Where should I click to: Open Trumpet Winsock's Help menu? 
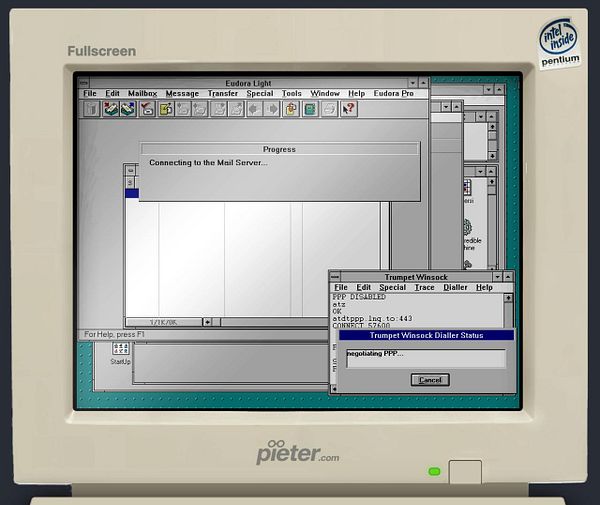click(x=484, y=287)
